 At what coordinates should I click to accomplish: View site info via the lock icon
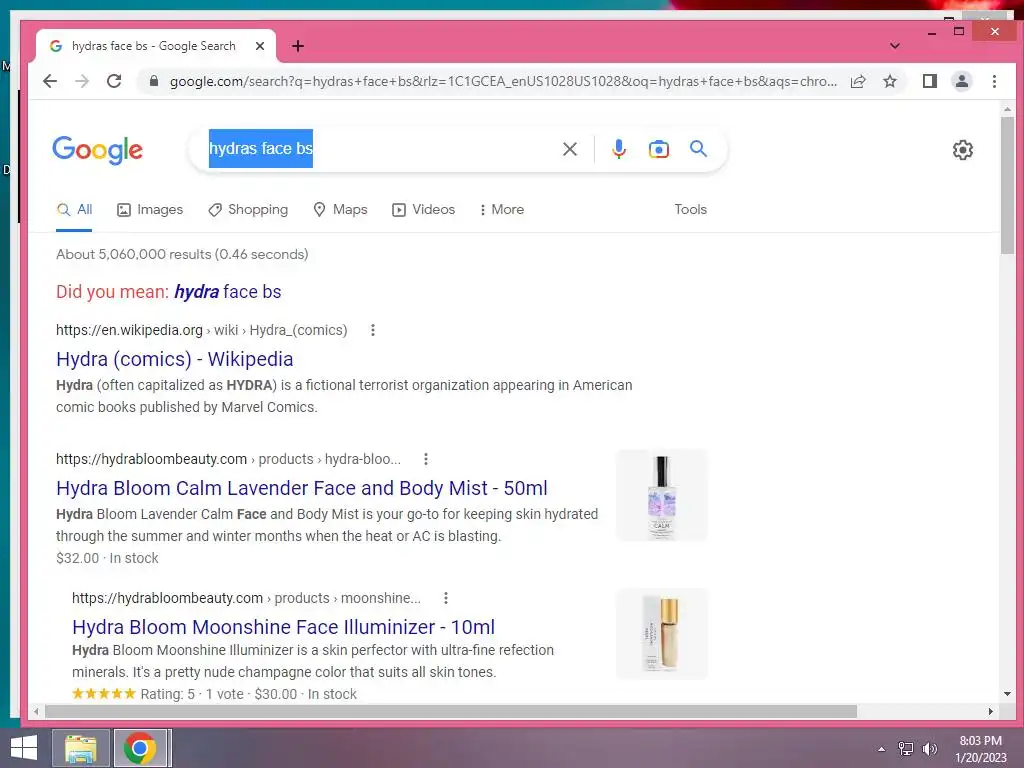153,81
